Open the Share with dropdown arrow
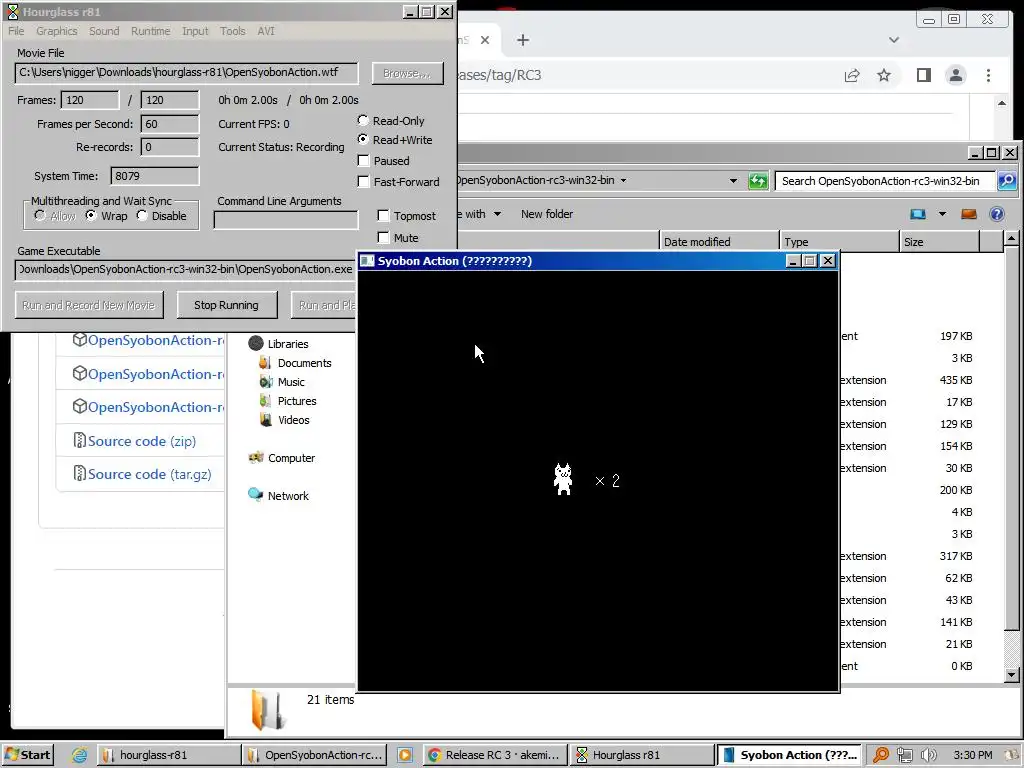Image resolution: width=1024 pixels, height=768 pixels. click(498, 214)
